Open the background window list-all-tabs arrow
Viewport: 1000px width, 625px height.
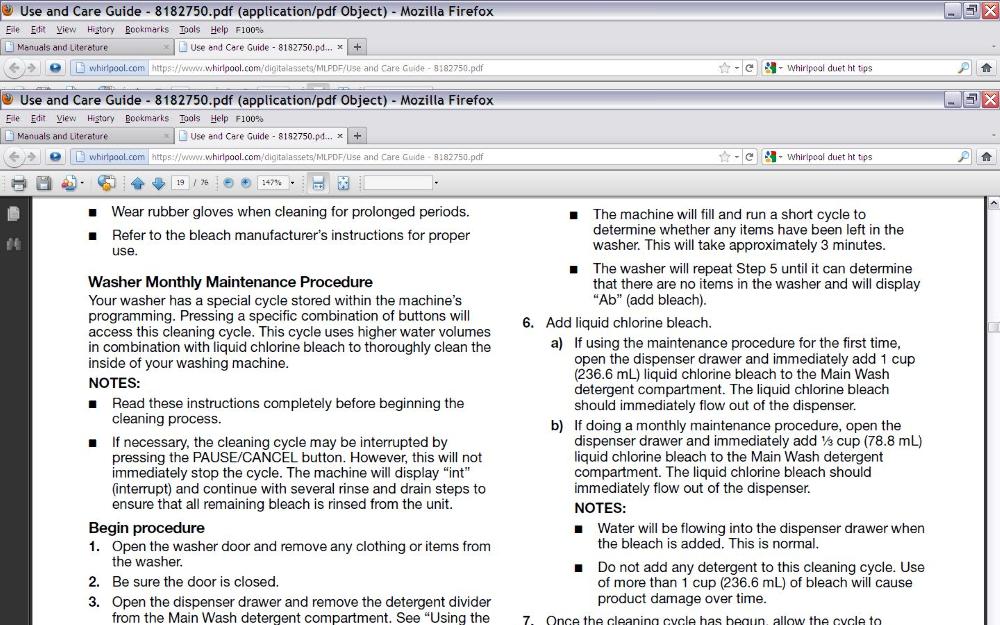[x=994, y=47]
